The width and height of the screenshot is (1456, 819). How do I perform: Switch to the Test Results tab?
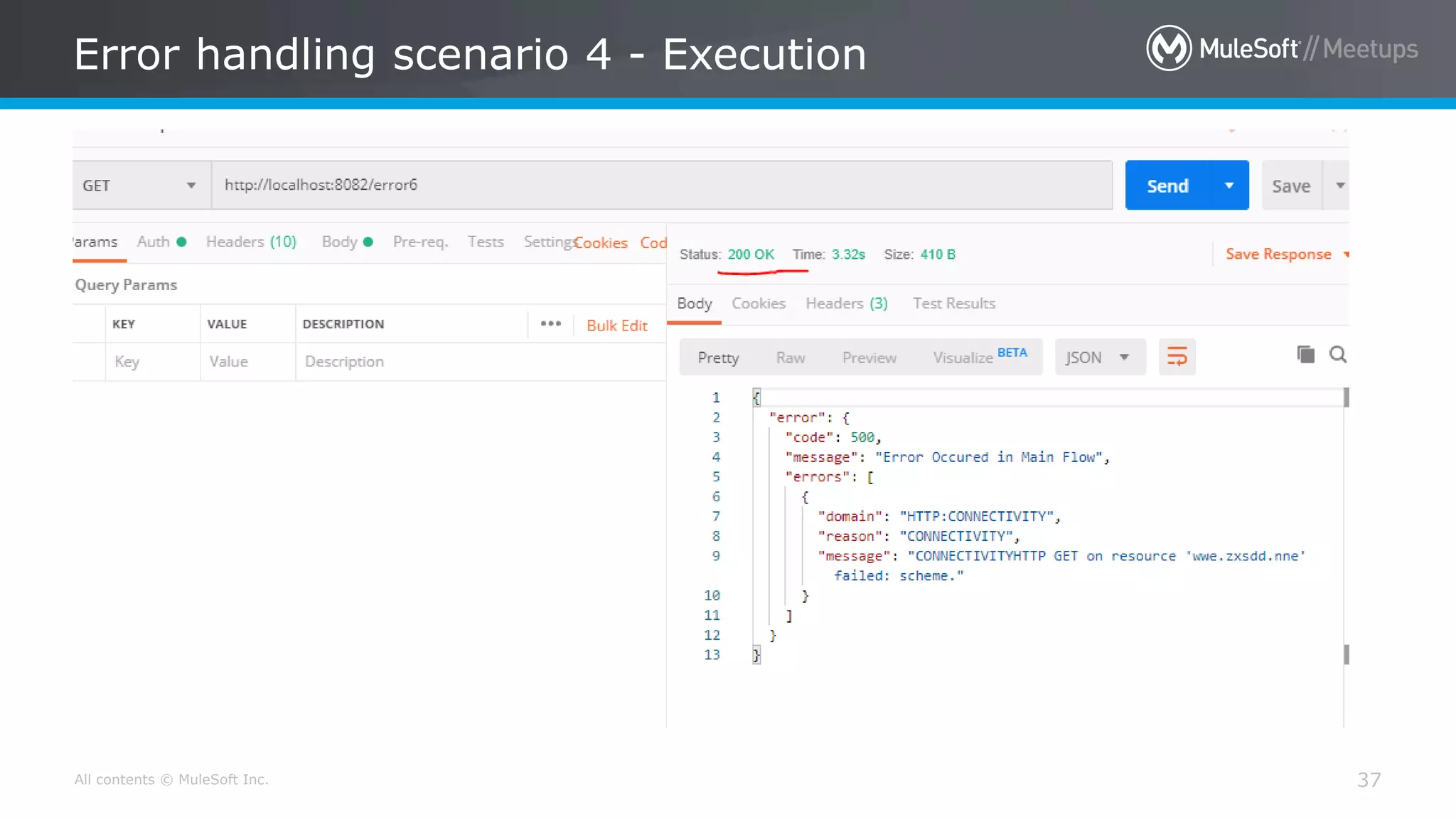click(954, 304)
